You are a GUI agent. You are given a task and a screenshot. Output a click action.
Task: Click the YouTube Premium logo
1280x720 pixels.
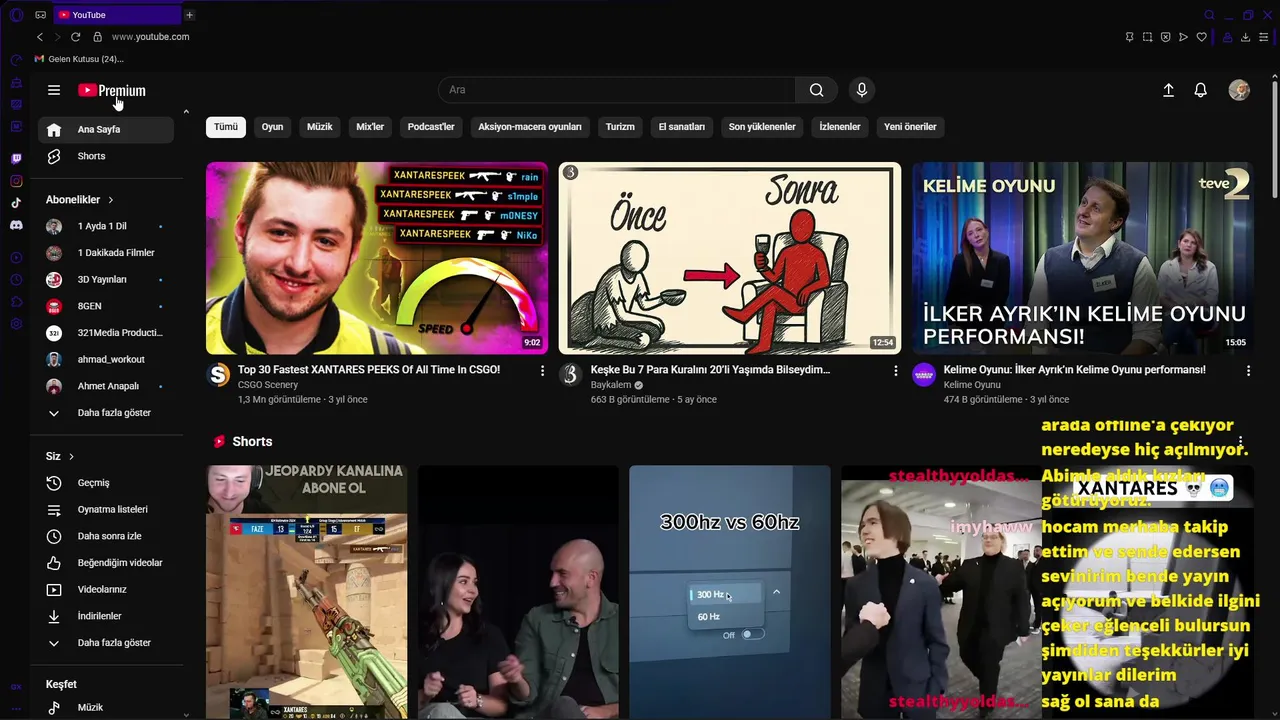coord(112,90)
